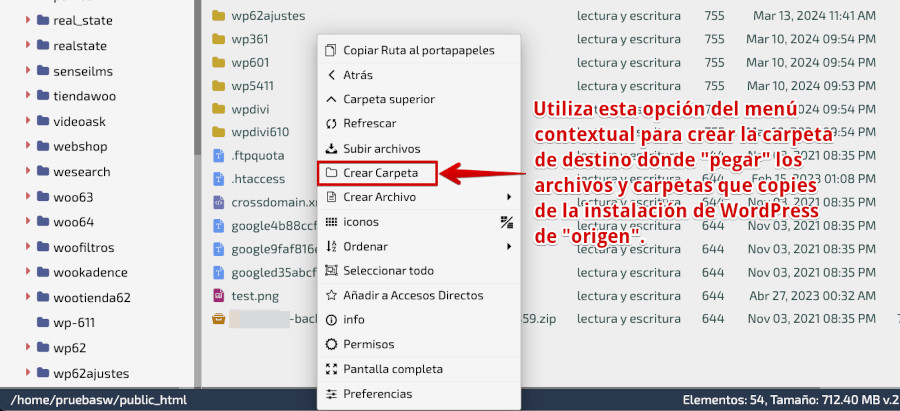Click the crossdomain xml code file icon
900x411 pixels.
coord(218,202)
